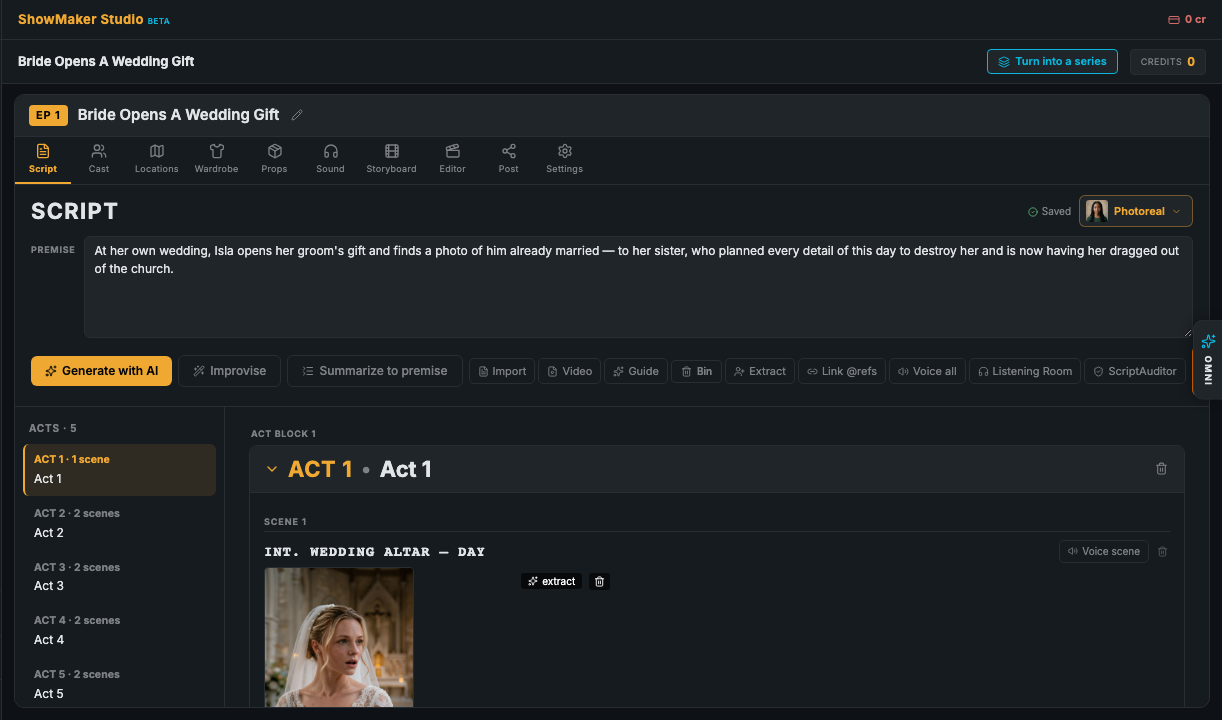The width and height of the screenshot is (1222, 720).
Task: Open the Listening Room
Action: (x=1024, y=371)
